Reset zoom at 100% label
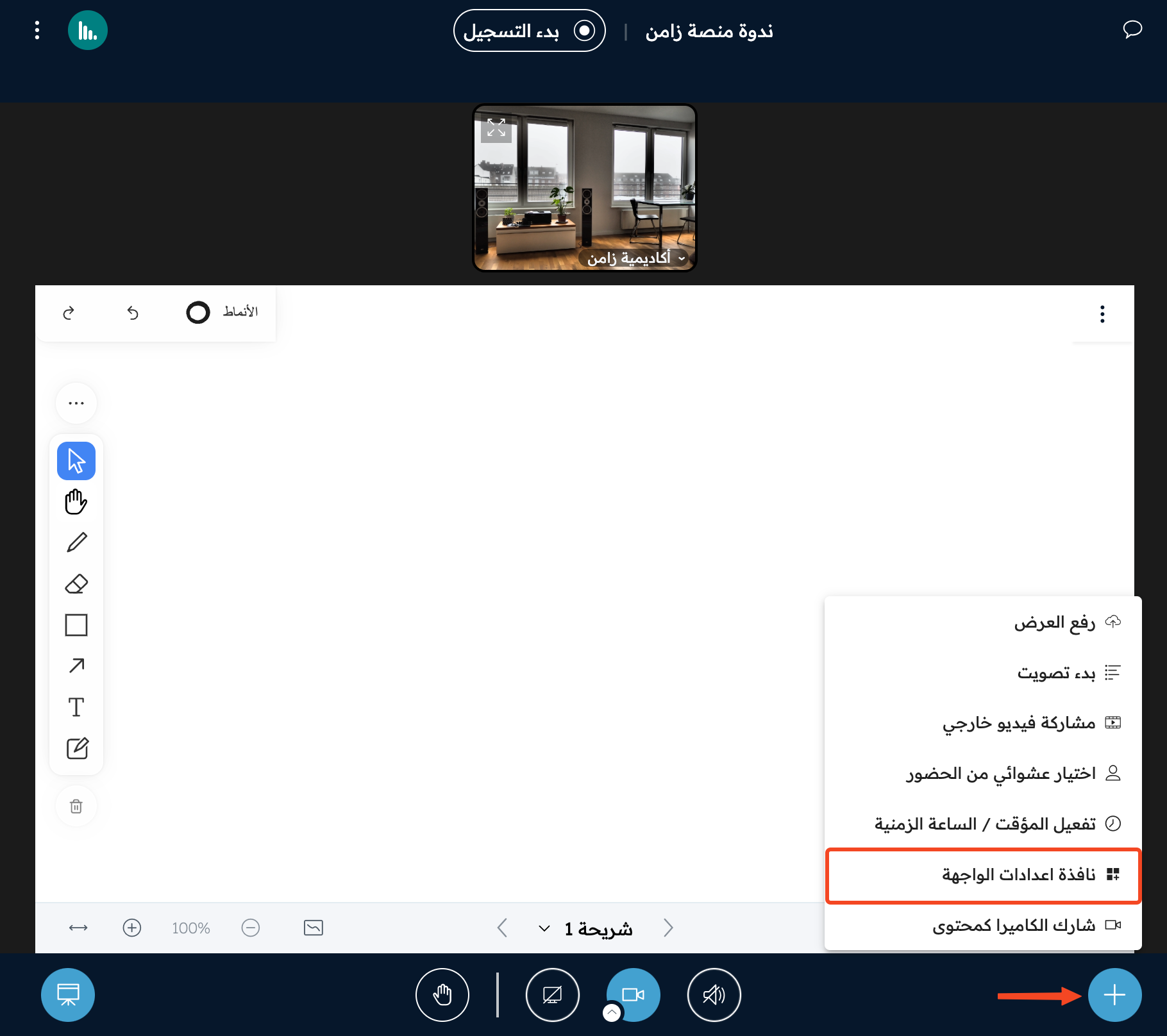Image resolution: width=1167 pixels, height=1036 pixels. pos(191,928)
